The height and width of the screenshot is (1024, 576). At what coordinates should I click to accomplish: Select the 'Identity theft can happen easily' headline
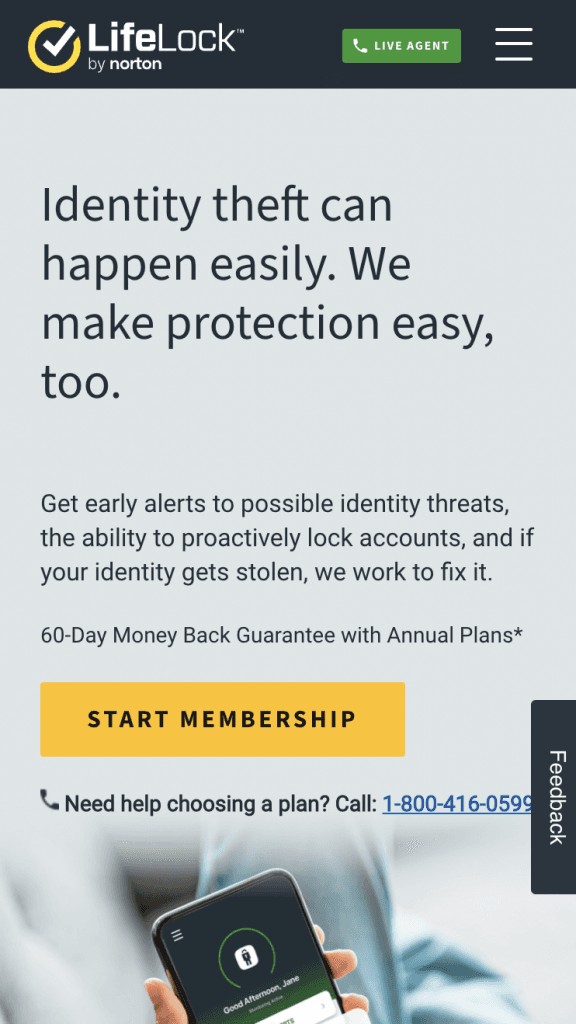point(268,293)
